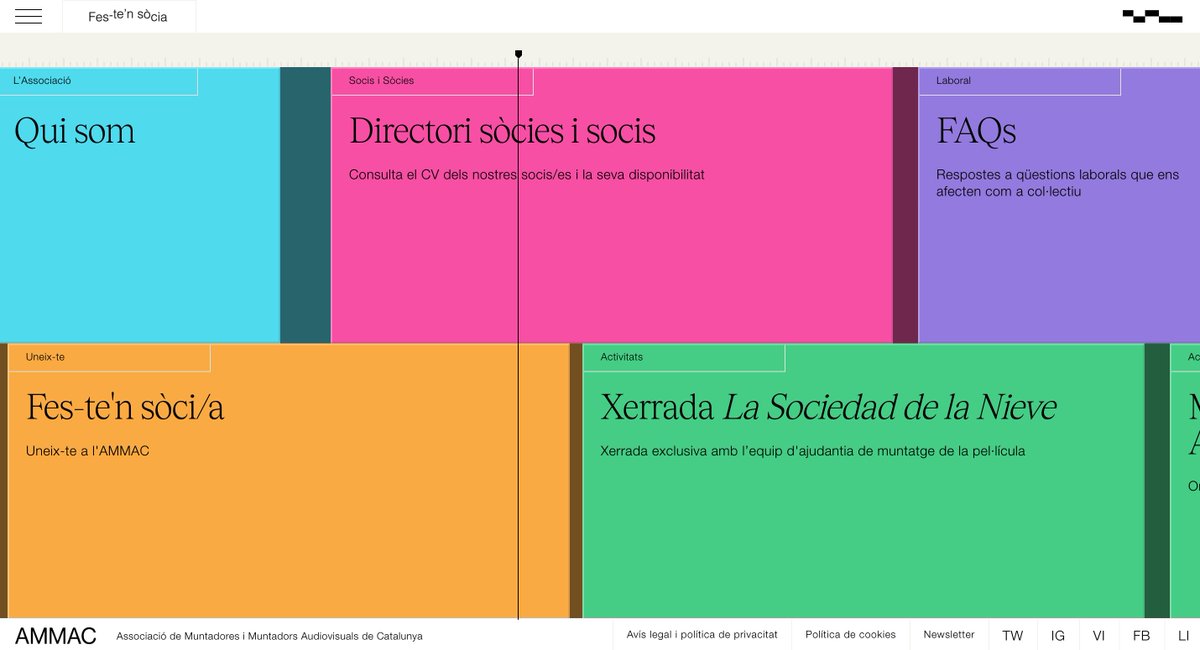This screenshot has width=1200, height=650.
Task: Open the FAQs heading
Action: (x=976, y=131)
